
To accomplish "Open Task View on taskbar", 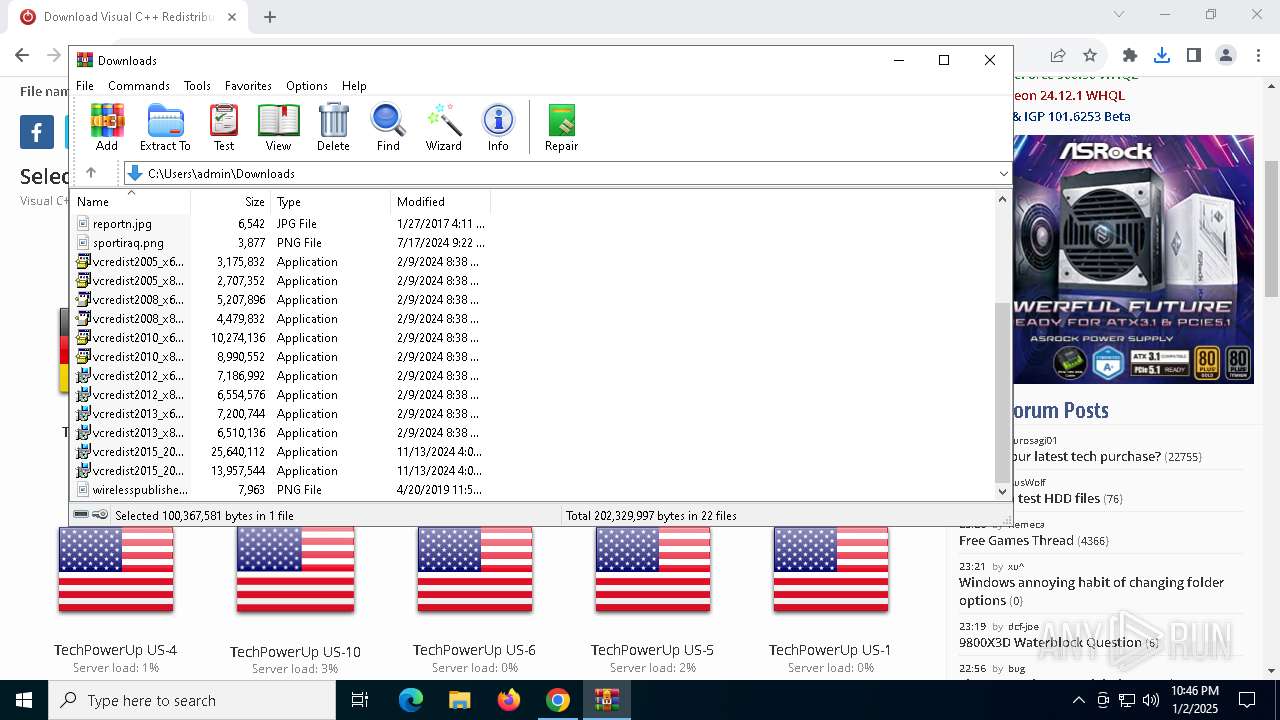I will pyautogui.click(x=360, y=700).
